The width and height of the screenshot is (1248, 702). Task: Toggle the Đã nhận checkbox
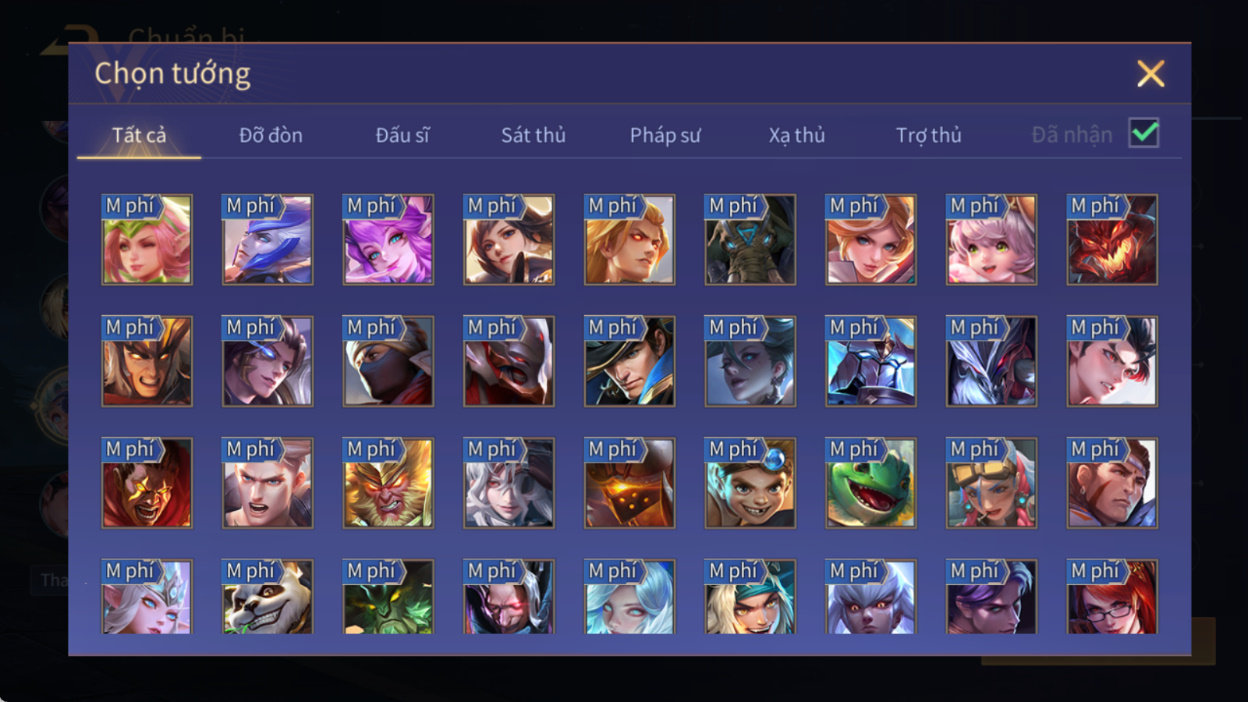(1144, 133)
